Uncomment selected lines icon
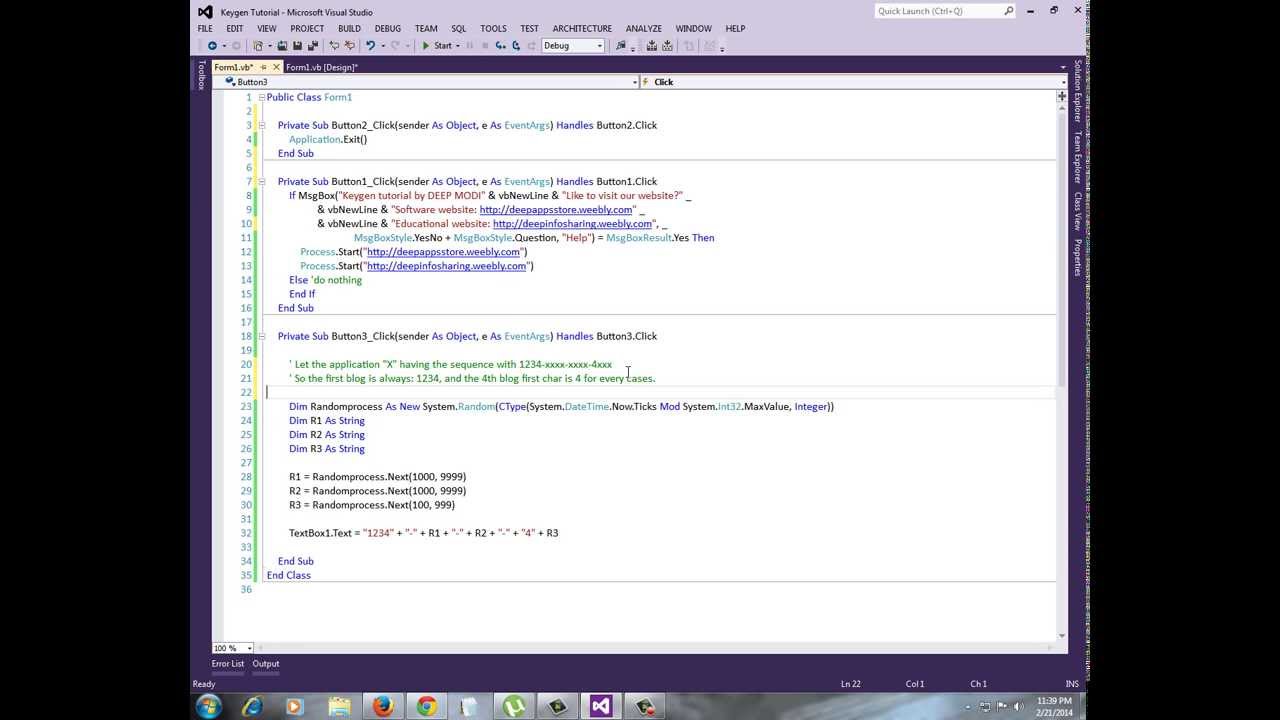Viewport: 1280px width, 720px height. pyautogui.click(x=350, y=45)
